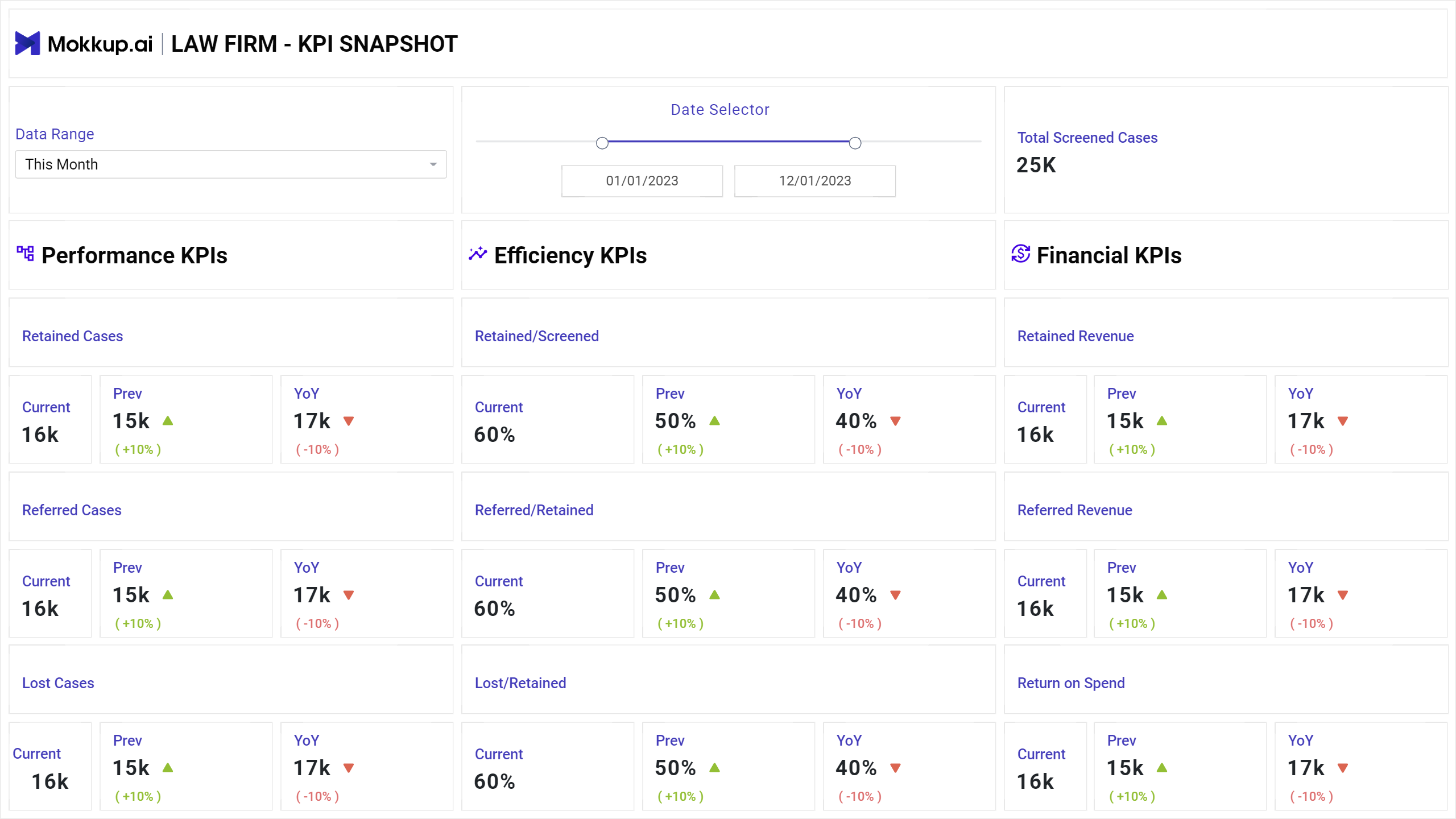Click the Lost Cases heading
Viewport: 1456px width, 819px height.
click(58, 683)
